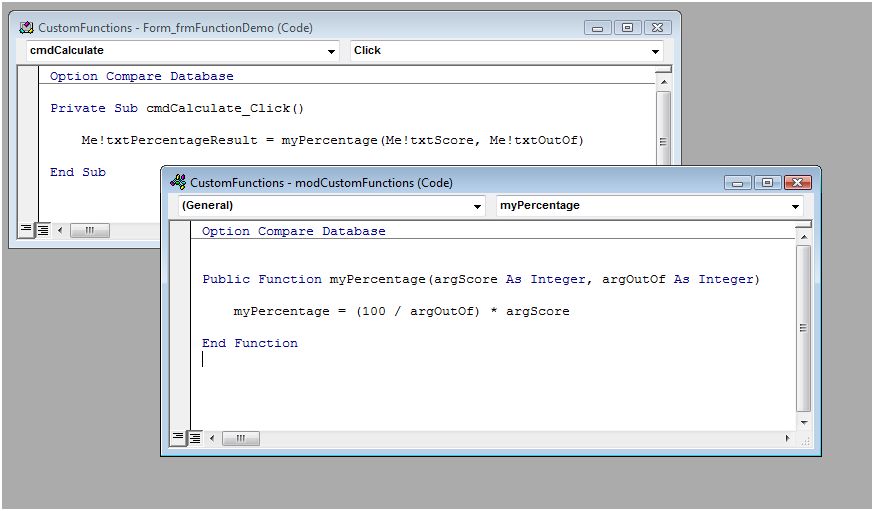Close the modCustomFunctions code window
The image size is (874, 511).
tap(798, 182)
